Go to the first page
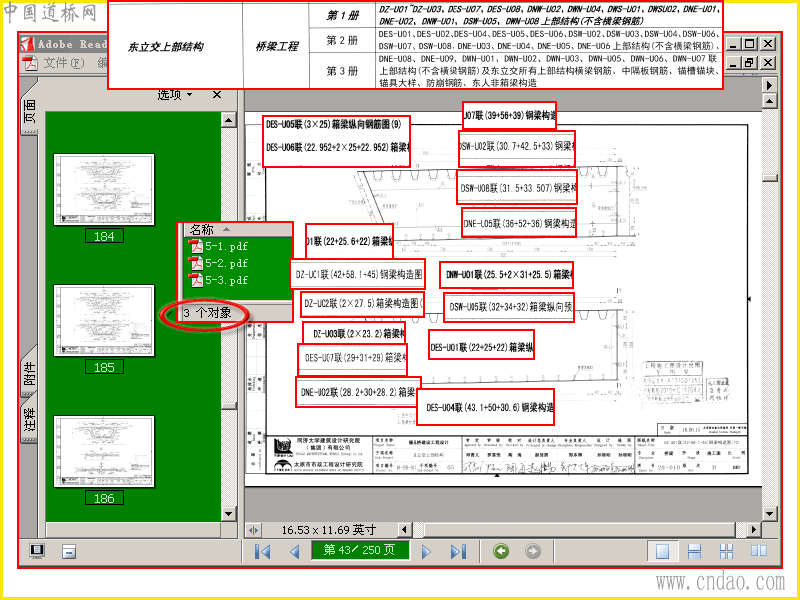Image resolution: width=800 pixels, height=600 pixels. pos(262,551)
